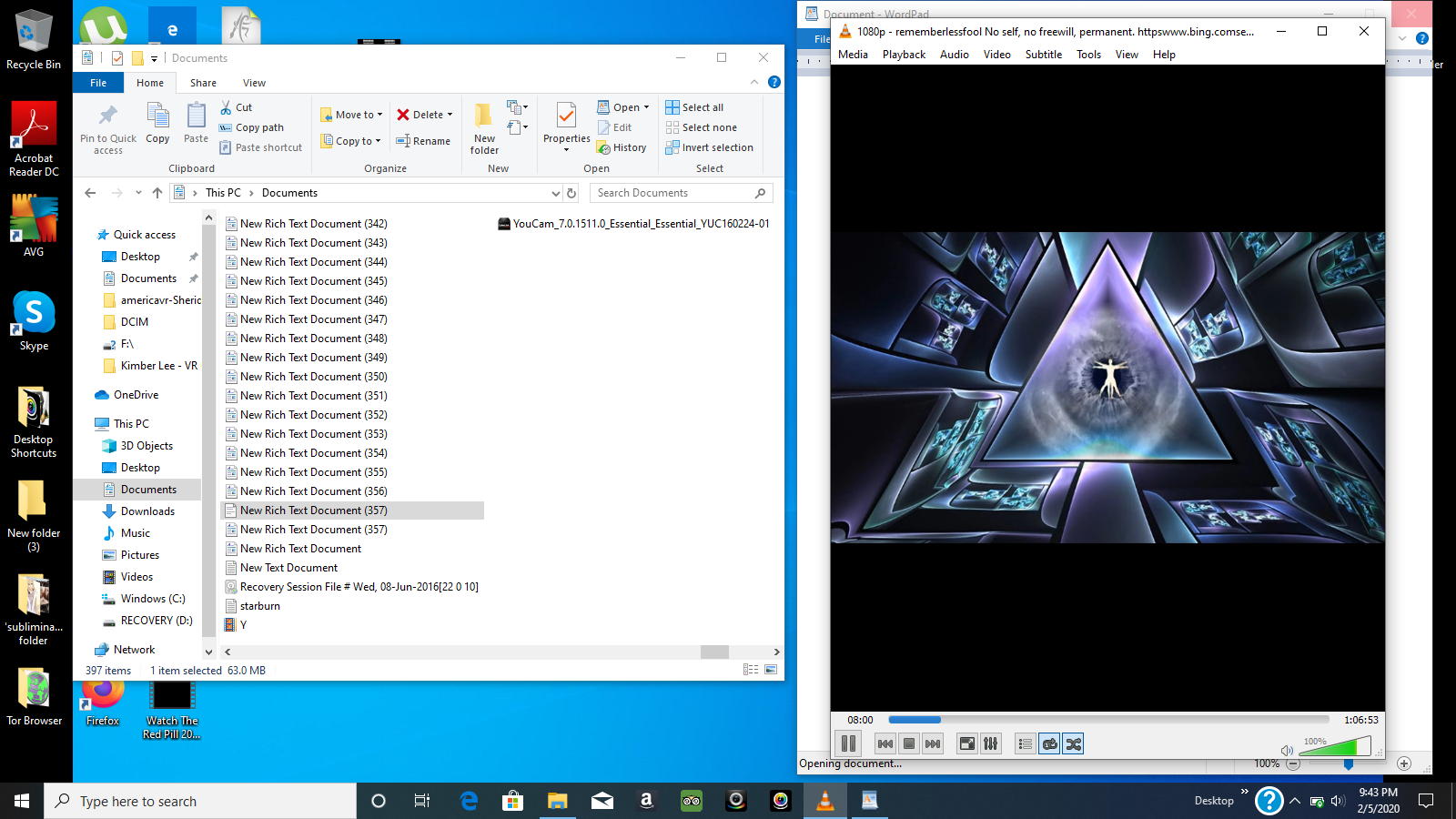The width and height of the screenshot is (1456, 819).
Task: Collapse the Explorer ribbon chevron
Action: [x=754, y=83]
